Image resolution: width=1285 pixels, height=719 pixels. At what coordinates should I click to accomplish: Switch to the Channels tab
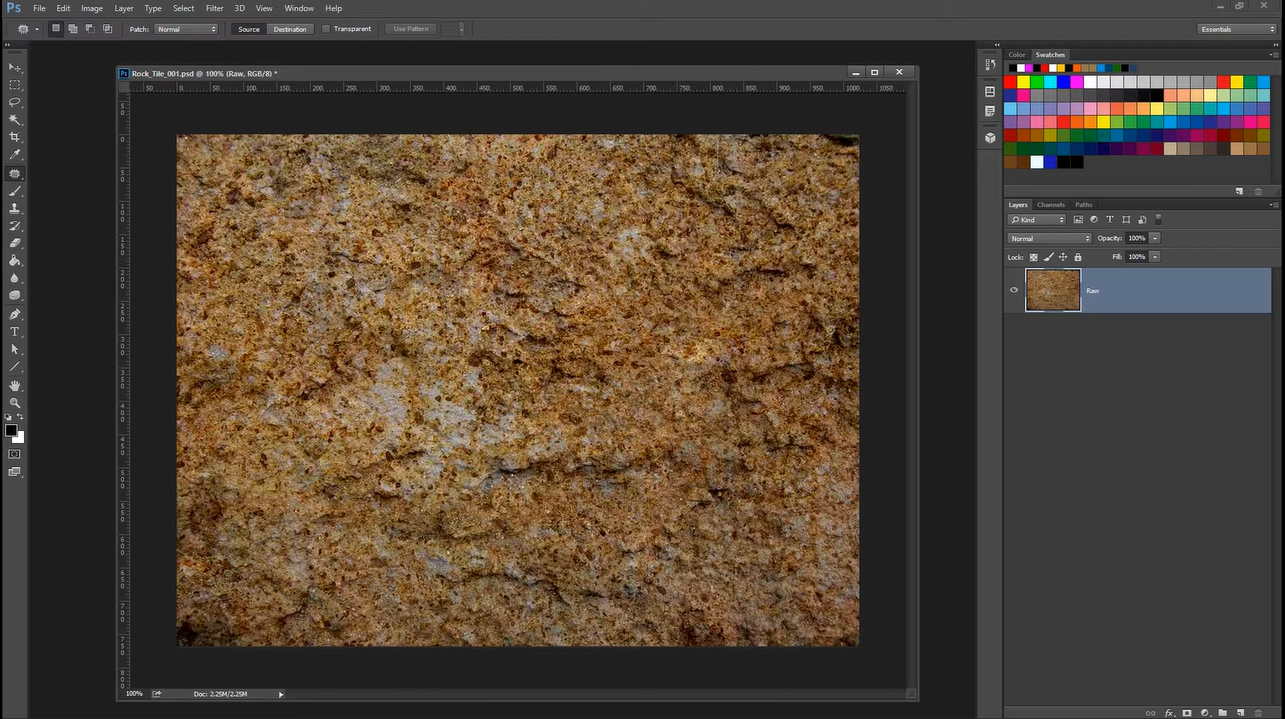click(x=1051, y=204)
